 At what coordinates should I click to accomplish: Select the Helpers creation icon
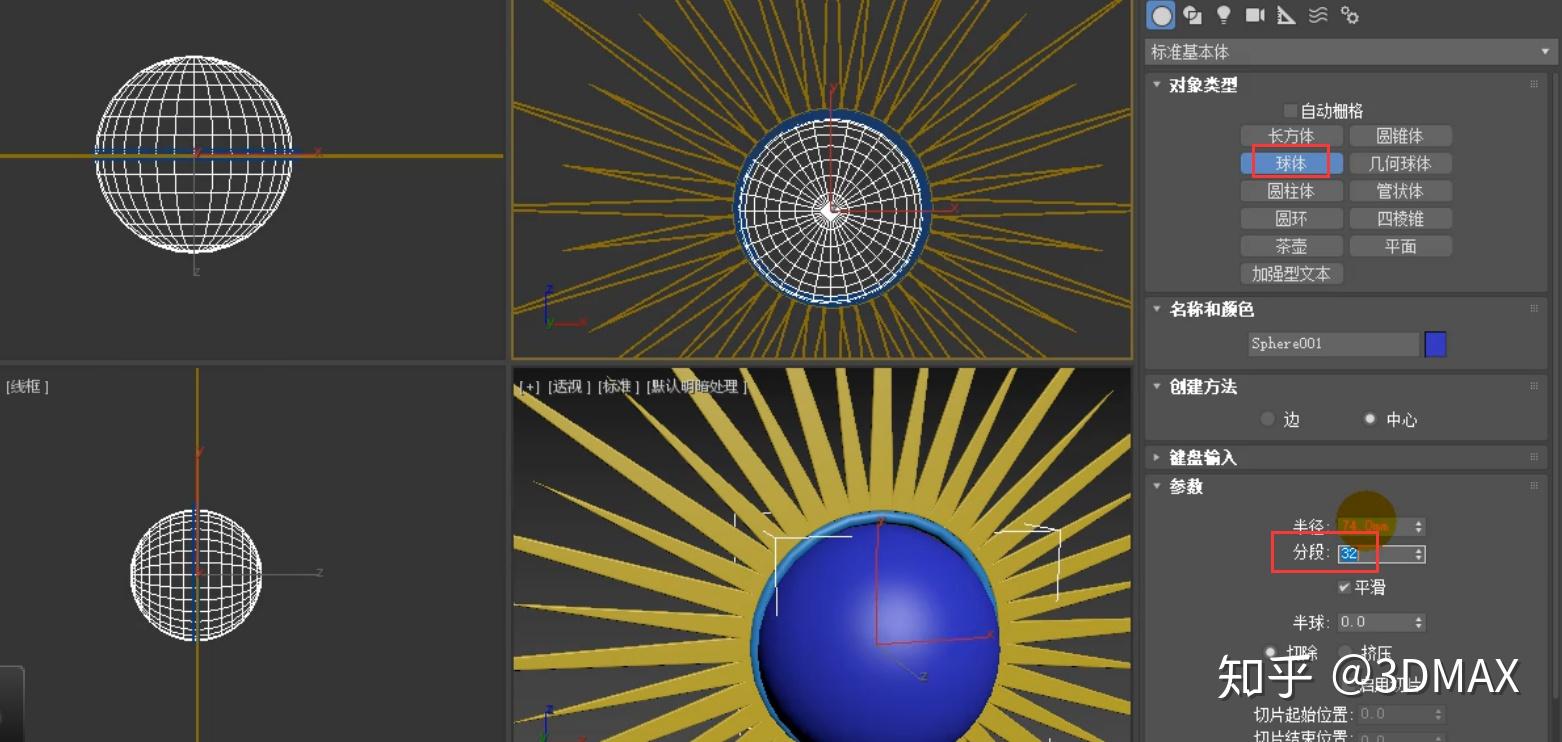tap(1286, 15)
